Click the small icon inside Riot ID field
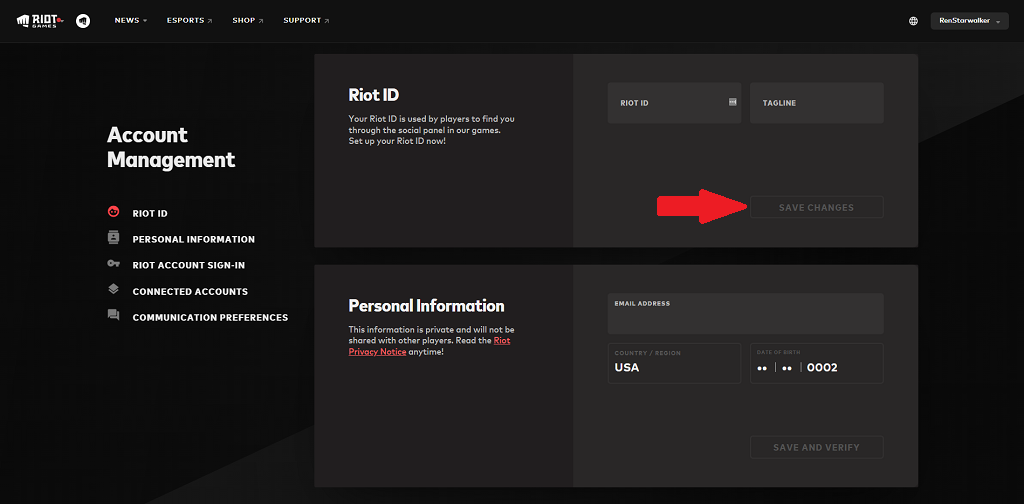 (732, 102)
